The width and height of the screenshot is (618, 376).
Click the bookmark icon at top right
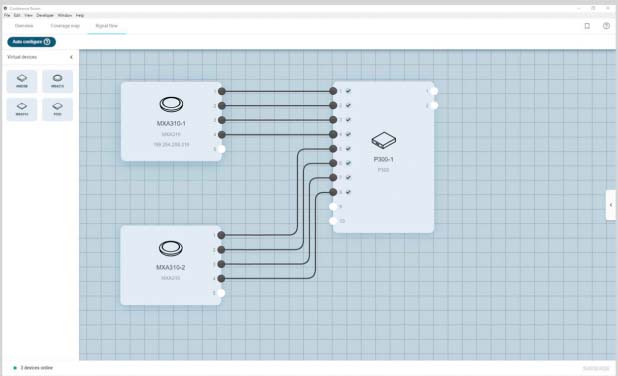(x=587, y=26)
